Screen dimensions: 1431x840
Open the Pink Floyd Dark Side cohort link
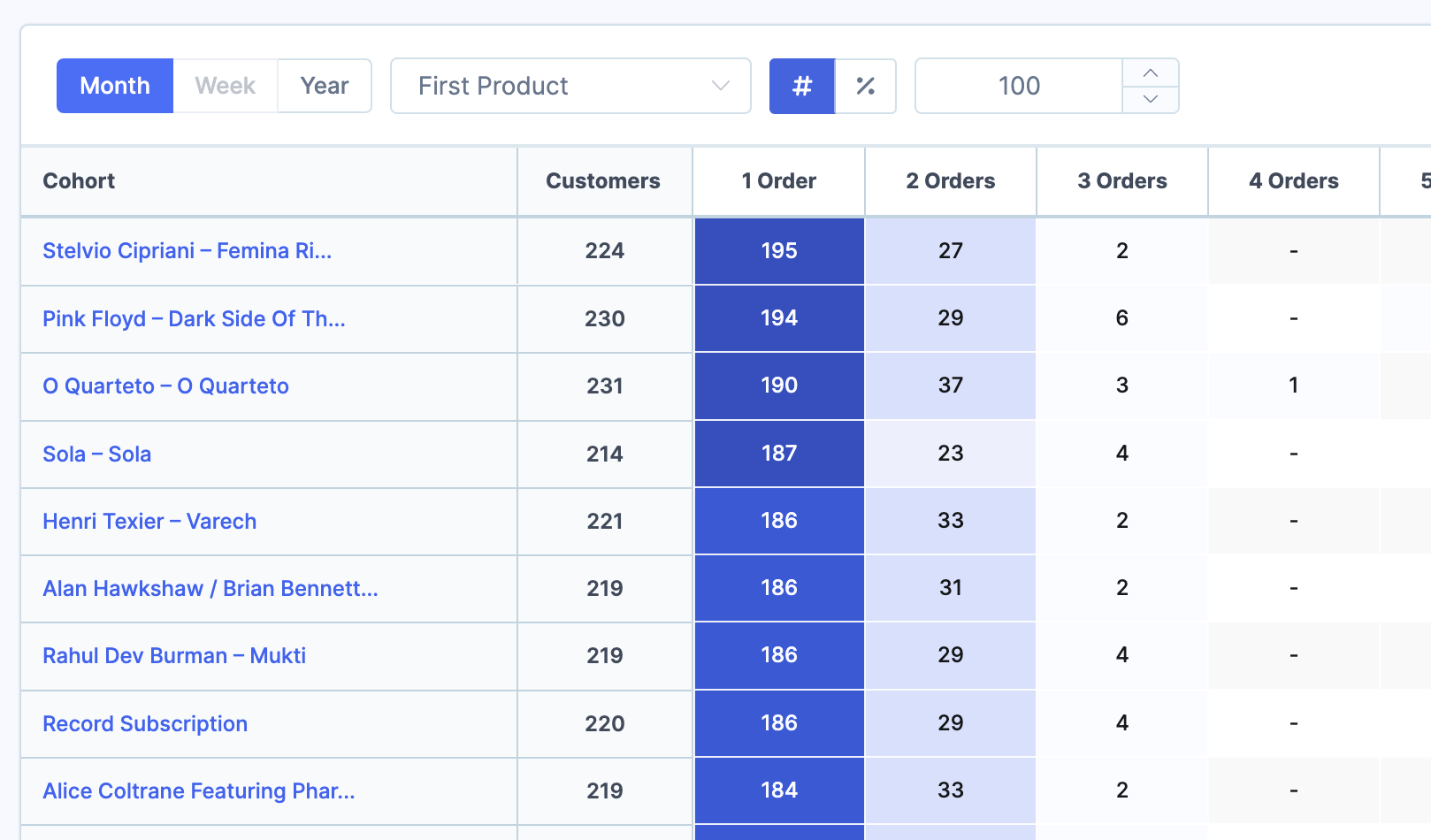click(x=194, y=318)
